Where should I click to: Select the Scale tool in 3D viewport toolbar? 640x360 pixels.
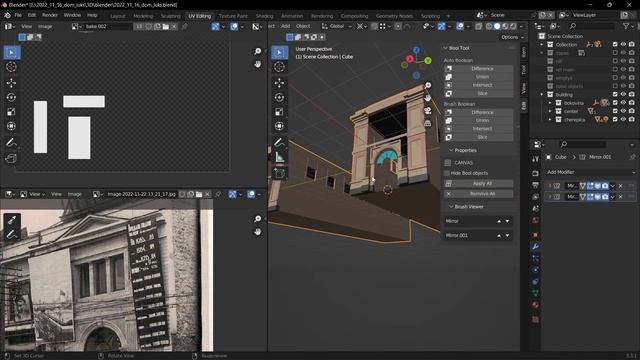(280, 112)
